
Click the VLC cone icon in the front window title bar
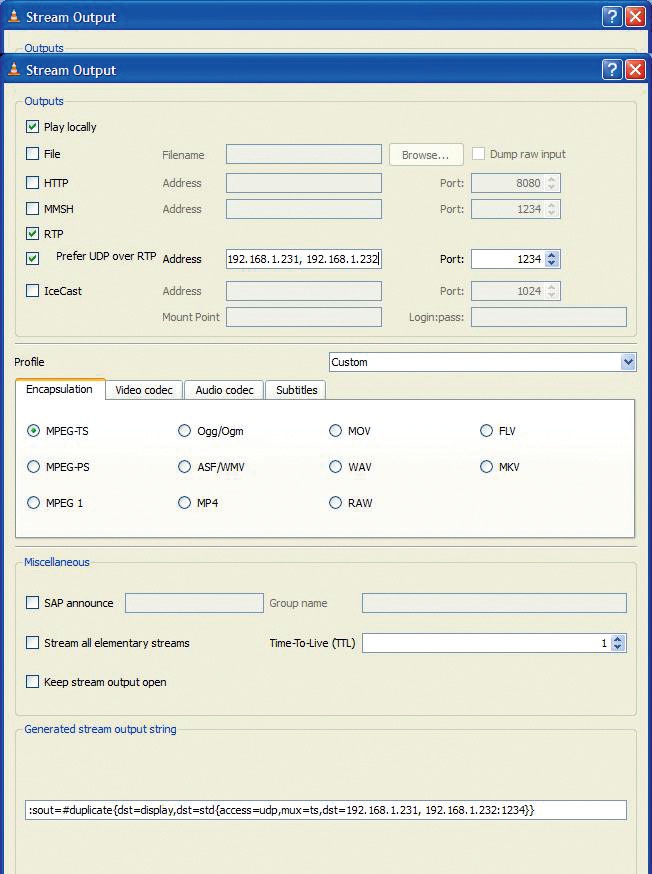pyautogui.click(x=14, y=70)
